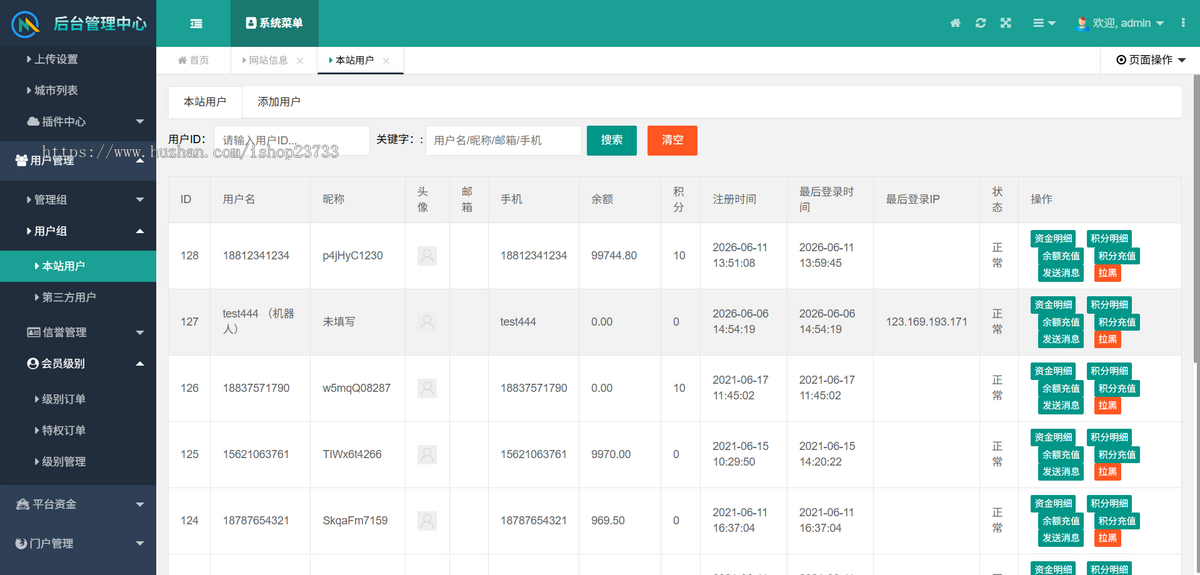Open 第三方用户 in the sidebar
Viewport: 1200px width, 575px height.
(78, 297)
